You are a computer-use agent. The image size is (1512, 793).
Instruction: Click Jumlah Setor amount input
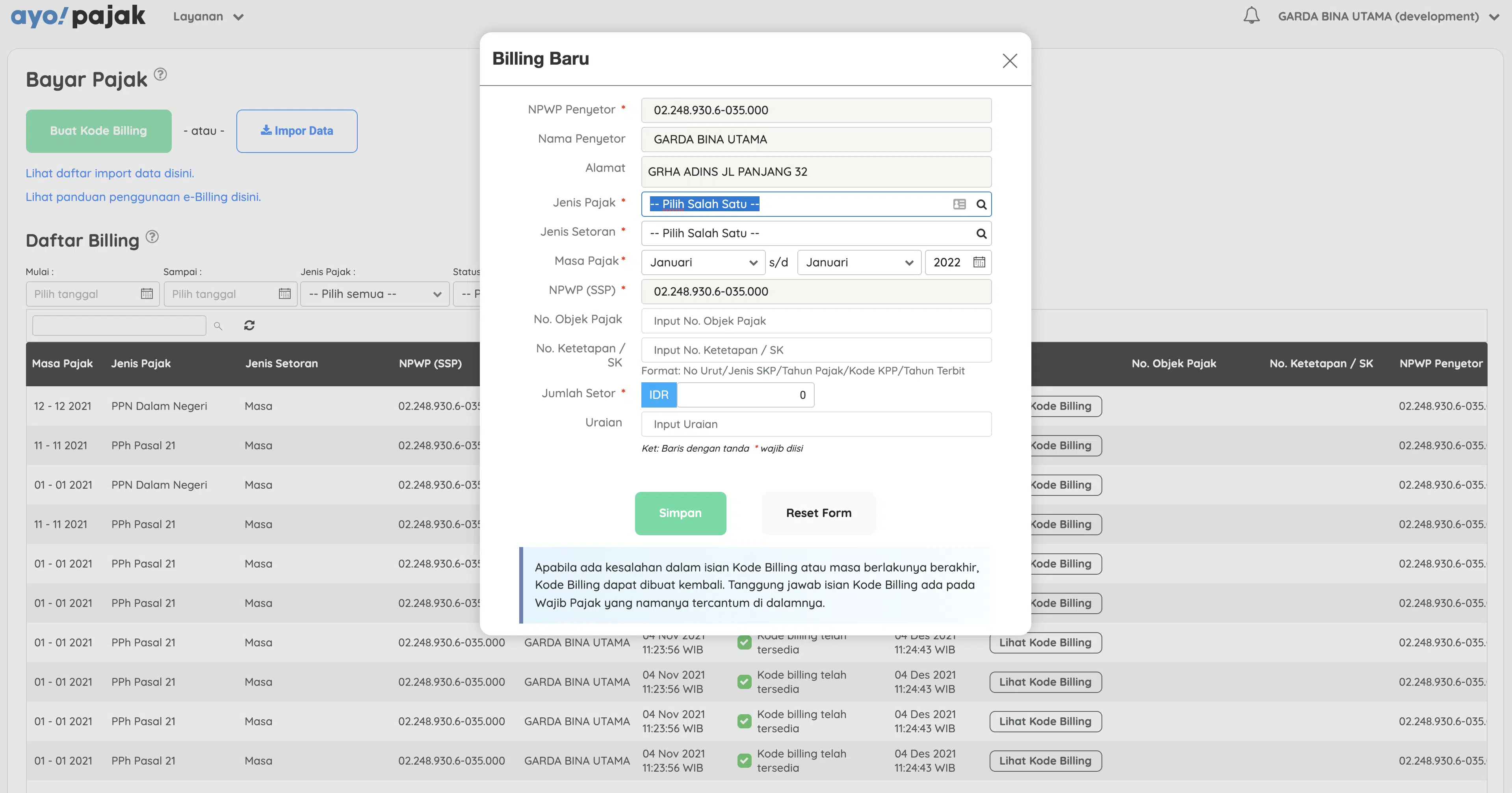[x=745, y=395]
